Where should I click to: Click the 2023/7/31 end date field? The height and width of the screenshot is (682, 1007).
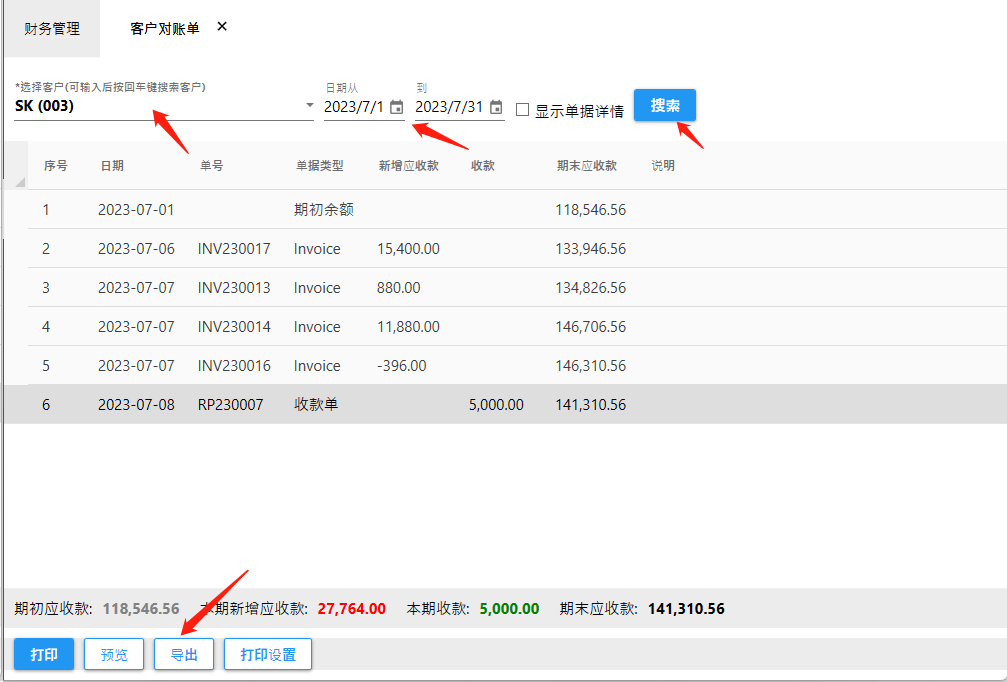tap(449, 107)
